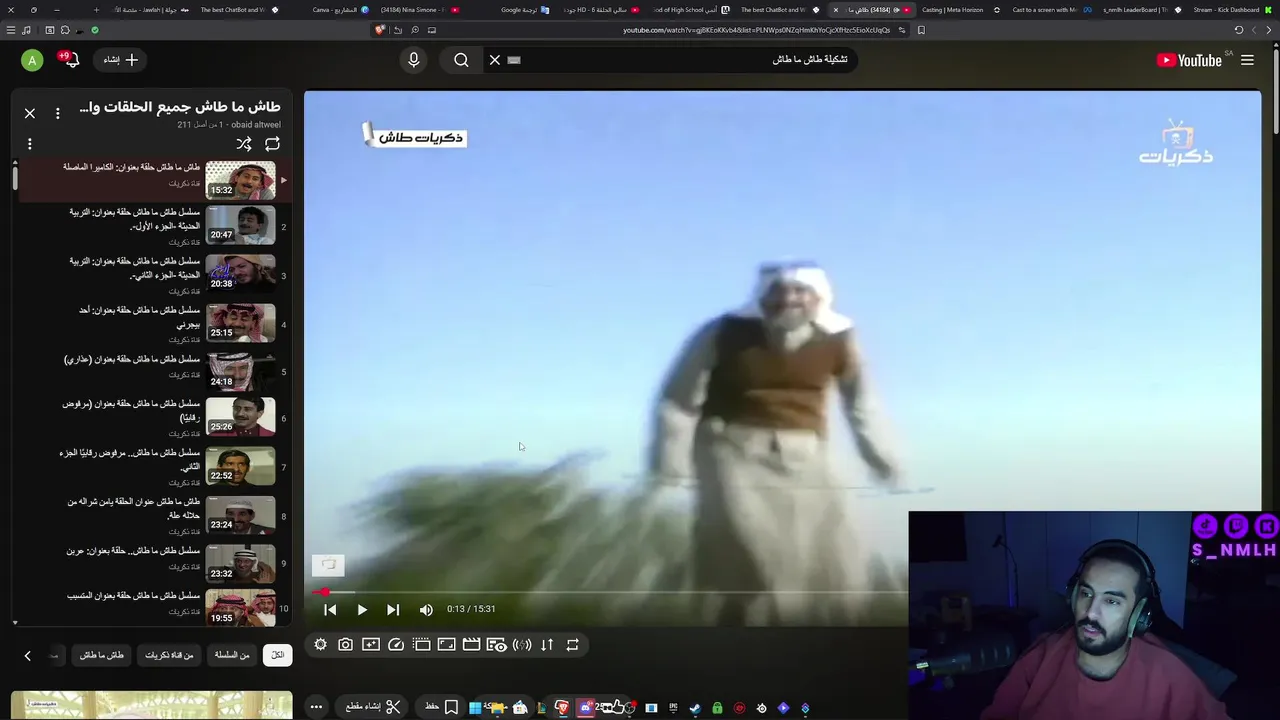Toggle the audio boost waves icon
This screenshot has height=720, width=1280.
(x=522, y=645)
